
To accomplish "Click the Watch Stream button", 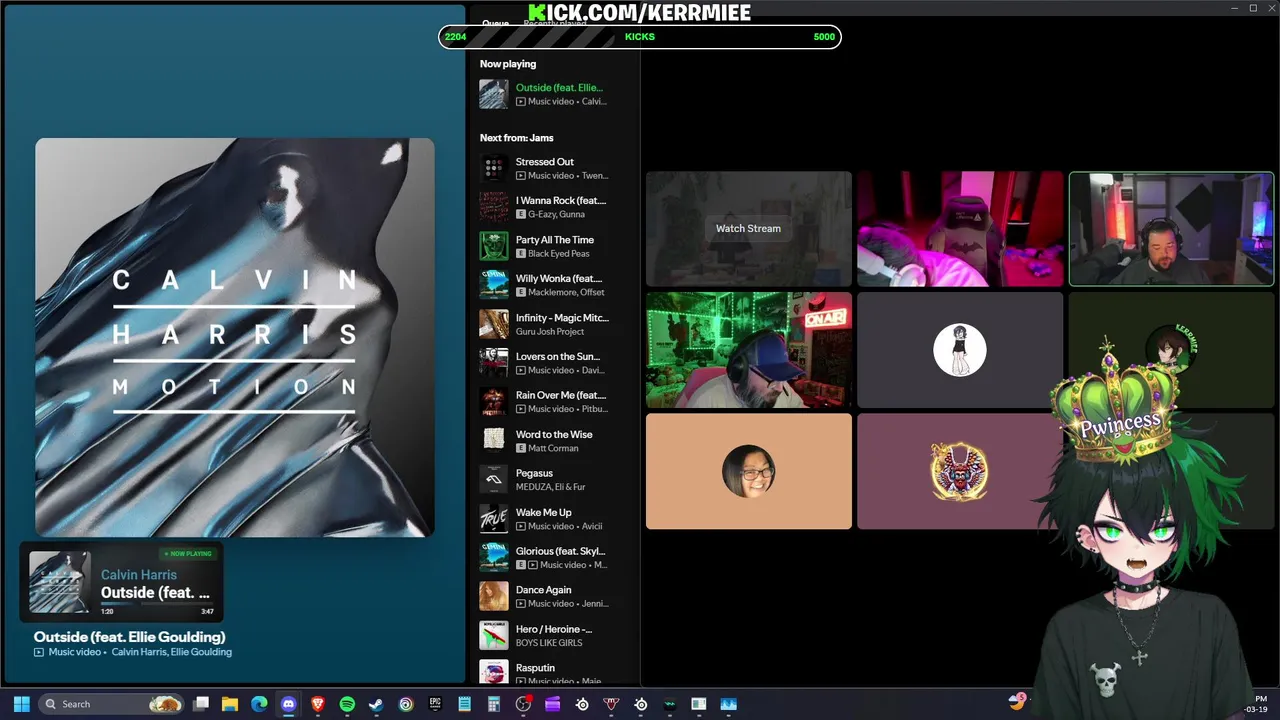I will tap(748, 228).
